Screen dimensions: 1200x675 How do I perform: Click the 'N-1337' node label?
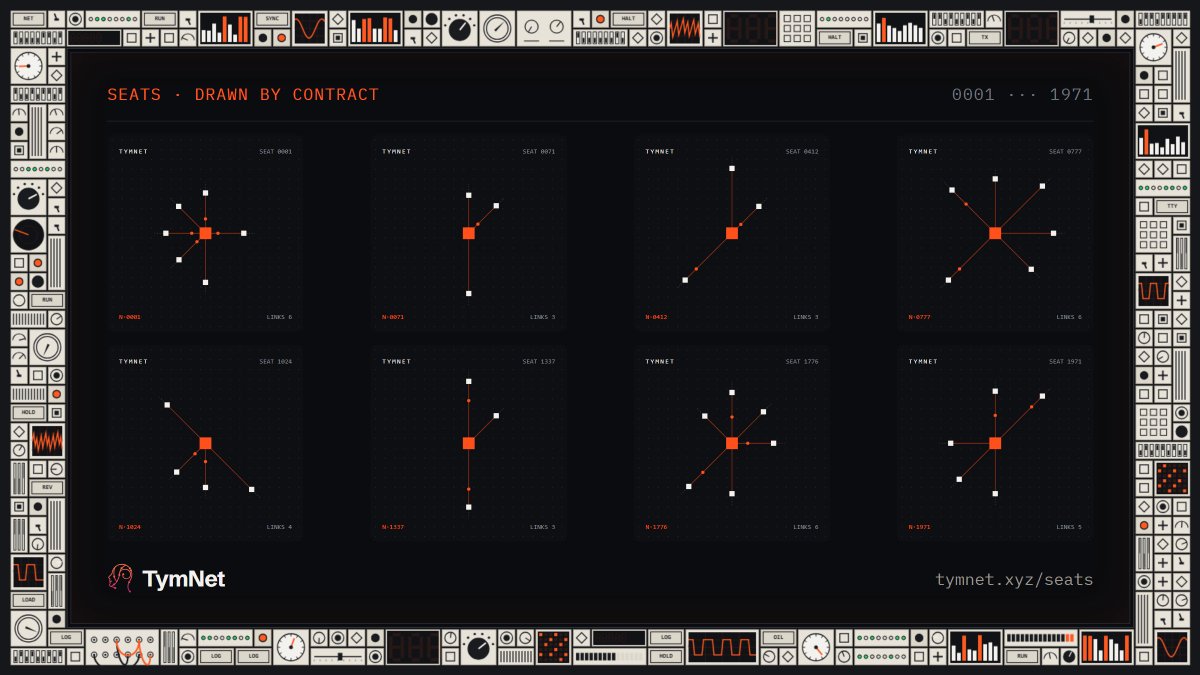click(393, 527)
